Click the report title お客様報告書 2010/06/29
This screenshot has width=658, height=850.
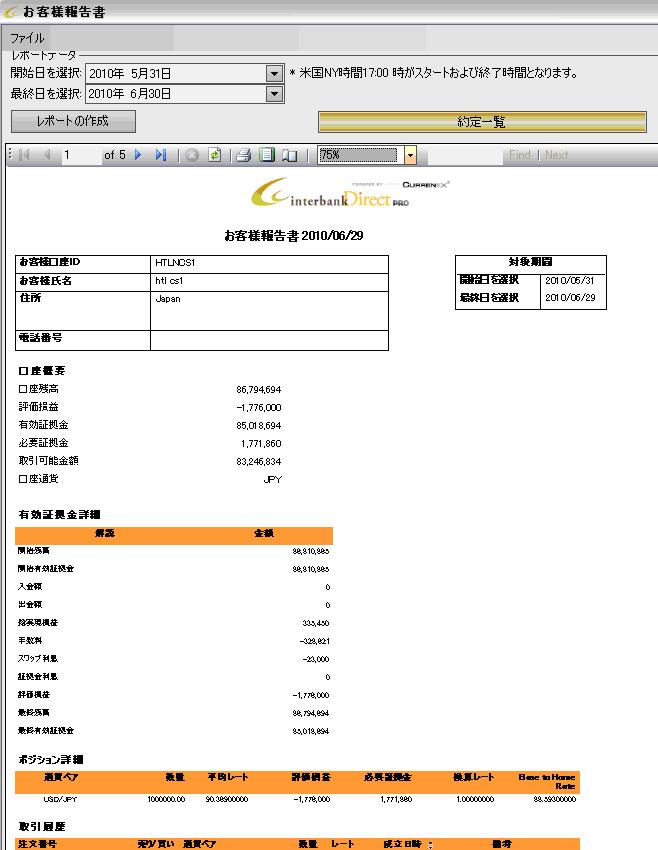(294, 236)
